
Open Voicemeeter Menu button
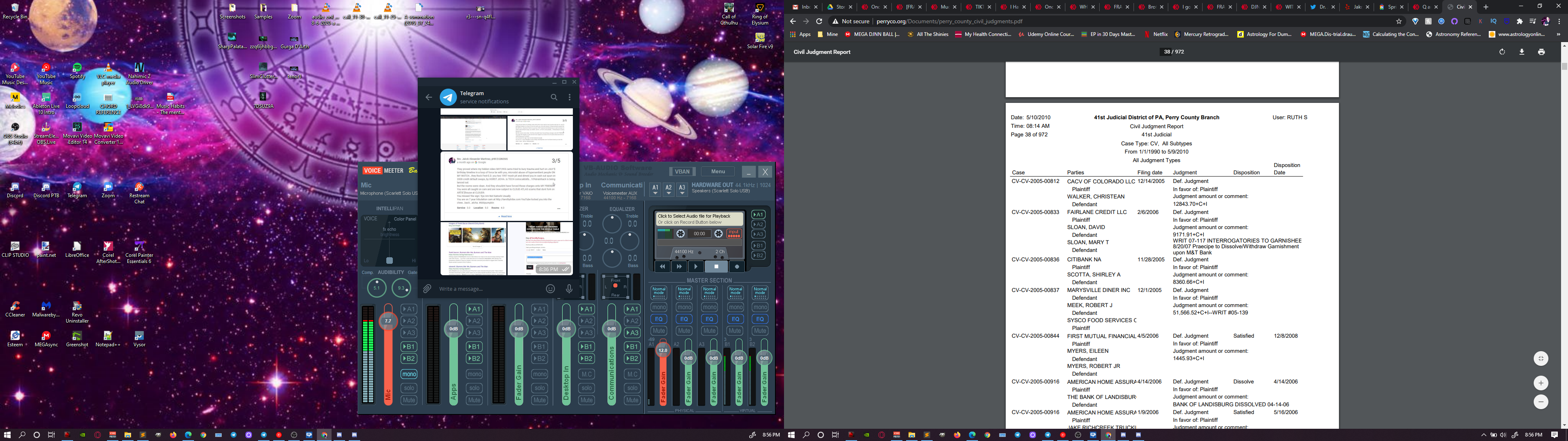(x=718, y=171)
